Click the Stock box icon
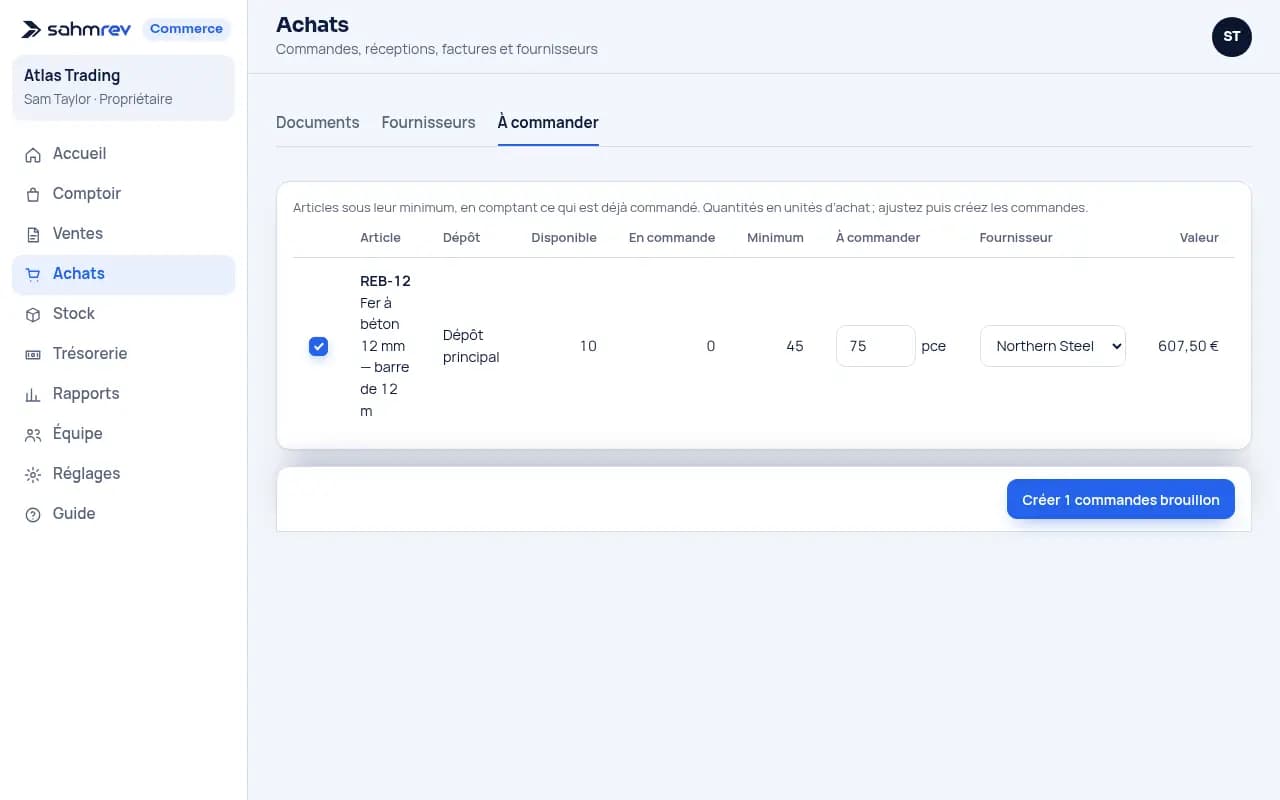This screenshot has height=800, width=1280. 33,314
